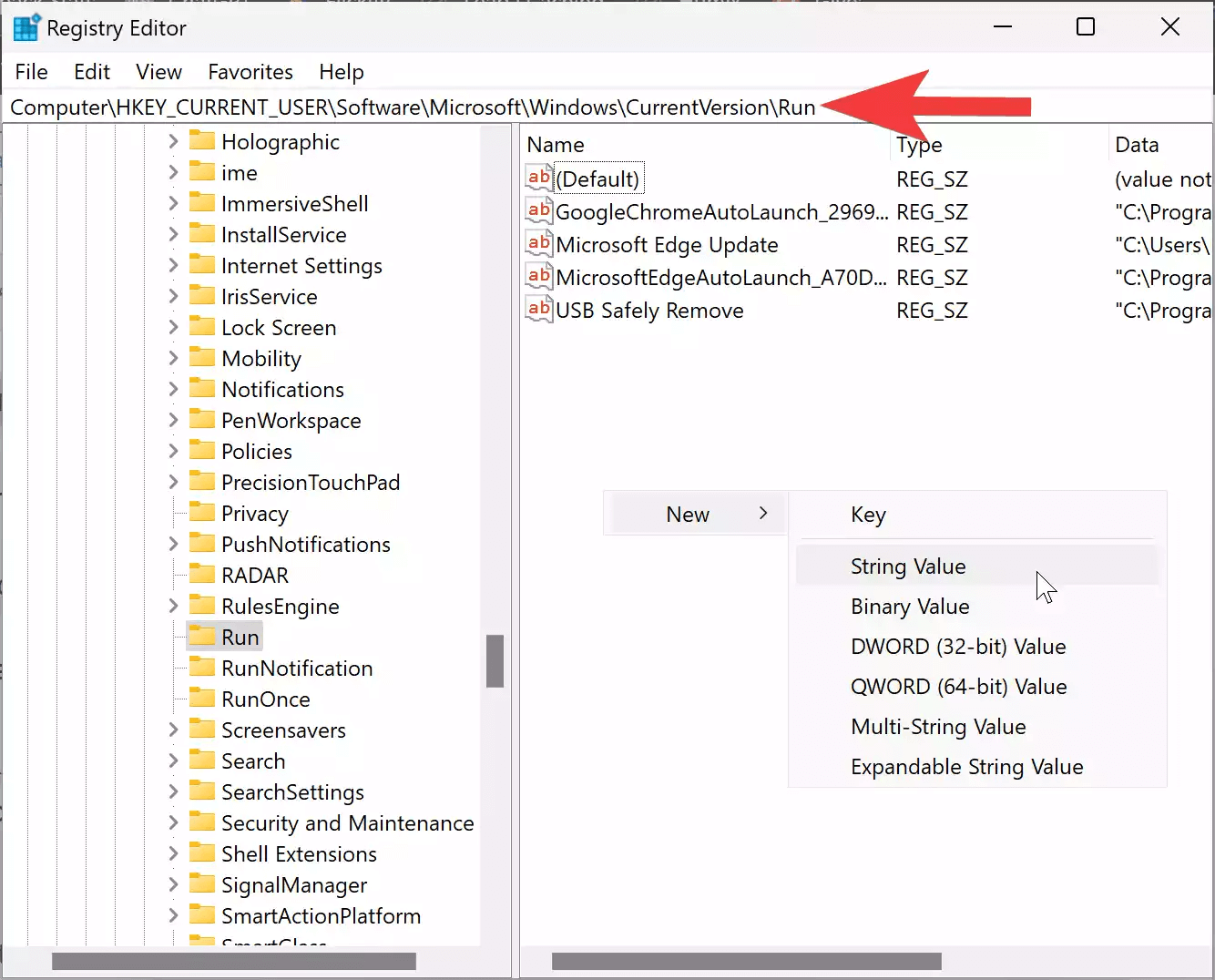Select the Policies folder icon
The width and height of the screenshot is (1215, 980).
click(201, 451)
